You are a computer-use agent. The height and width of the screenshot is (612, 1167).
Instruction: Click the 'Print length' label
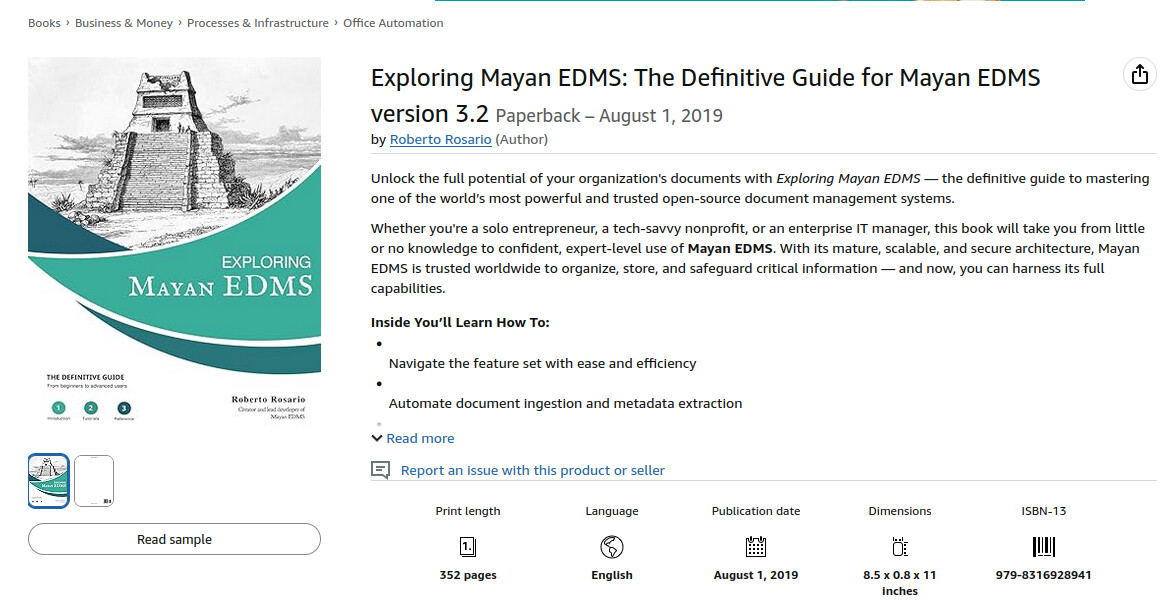467,511
